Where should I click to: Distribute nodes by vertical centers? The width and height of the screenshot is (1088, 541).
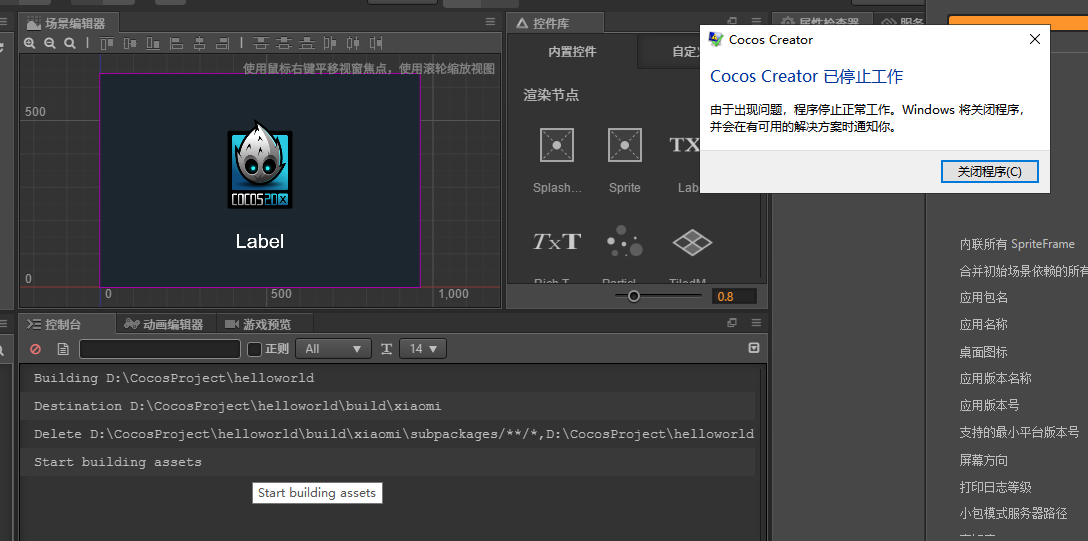(x=284, y=43)
